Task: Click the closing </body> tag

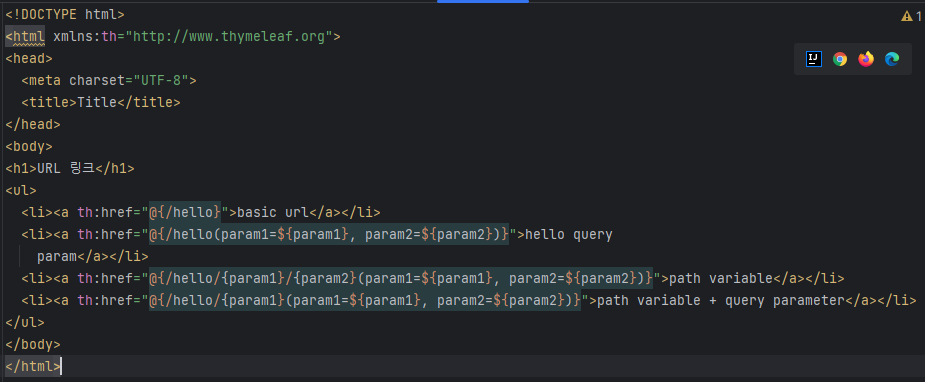Action: coord(33,344)
